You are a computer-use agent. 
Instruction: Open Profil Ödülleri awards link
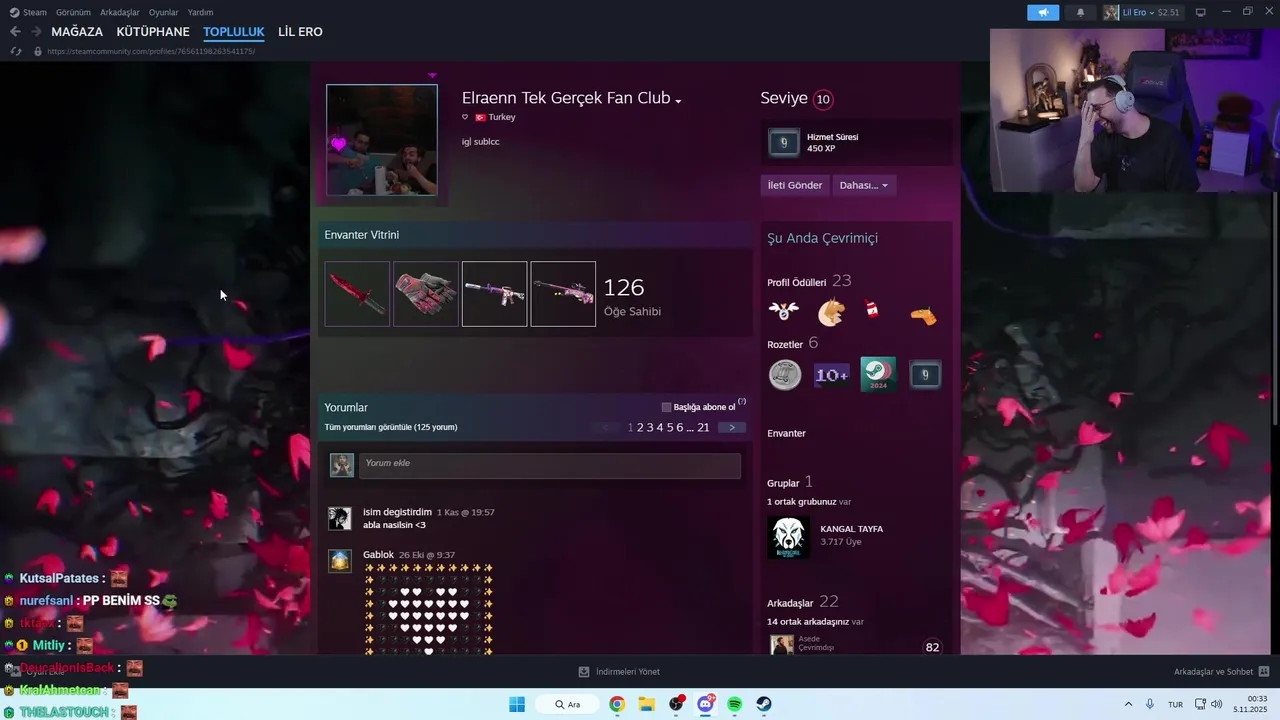809,282
